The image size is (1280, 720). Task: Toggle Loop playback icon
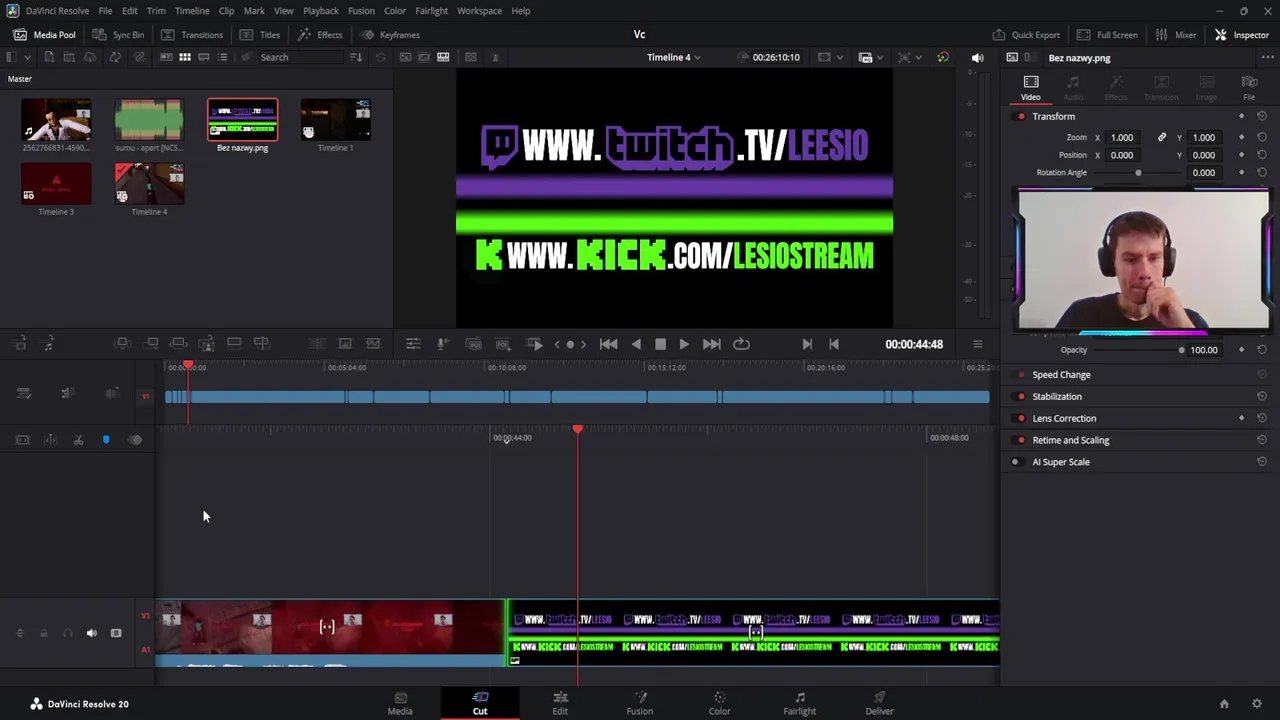coord(741,344)
